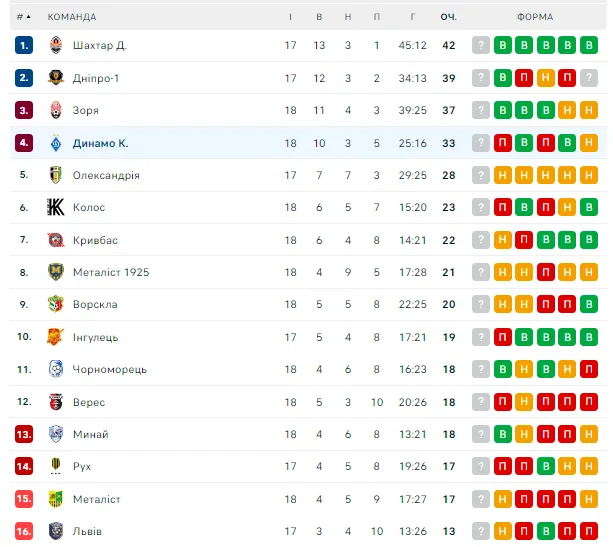
Task: Click the Dnipro-1 club crest
Action: tap(56, 78)
